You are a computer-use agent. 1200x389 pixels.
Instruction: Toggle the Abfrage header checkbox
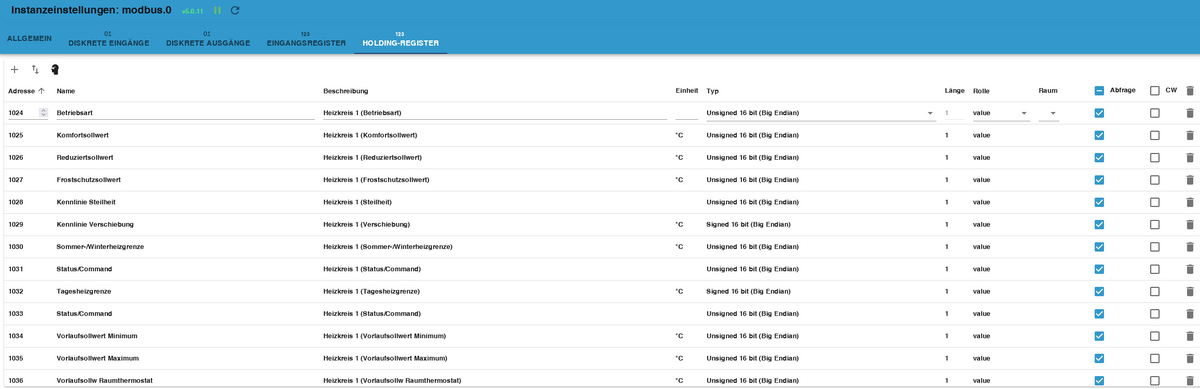(1099, 90)
